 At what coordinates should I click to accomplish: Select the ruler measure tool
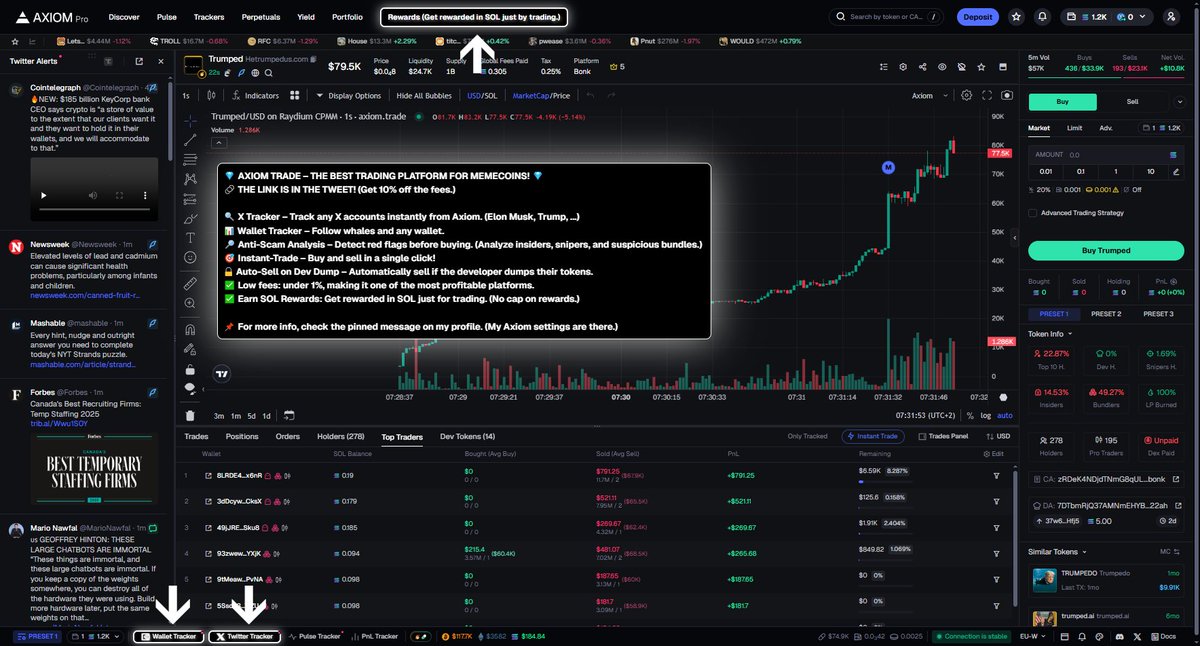tap(190, 285)
